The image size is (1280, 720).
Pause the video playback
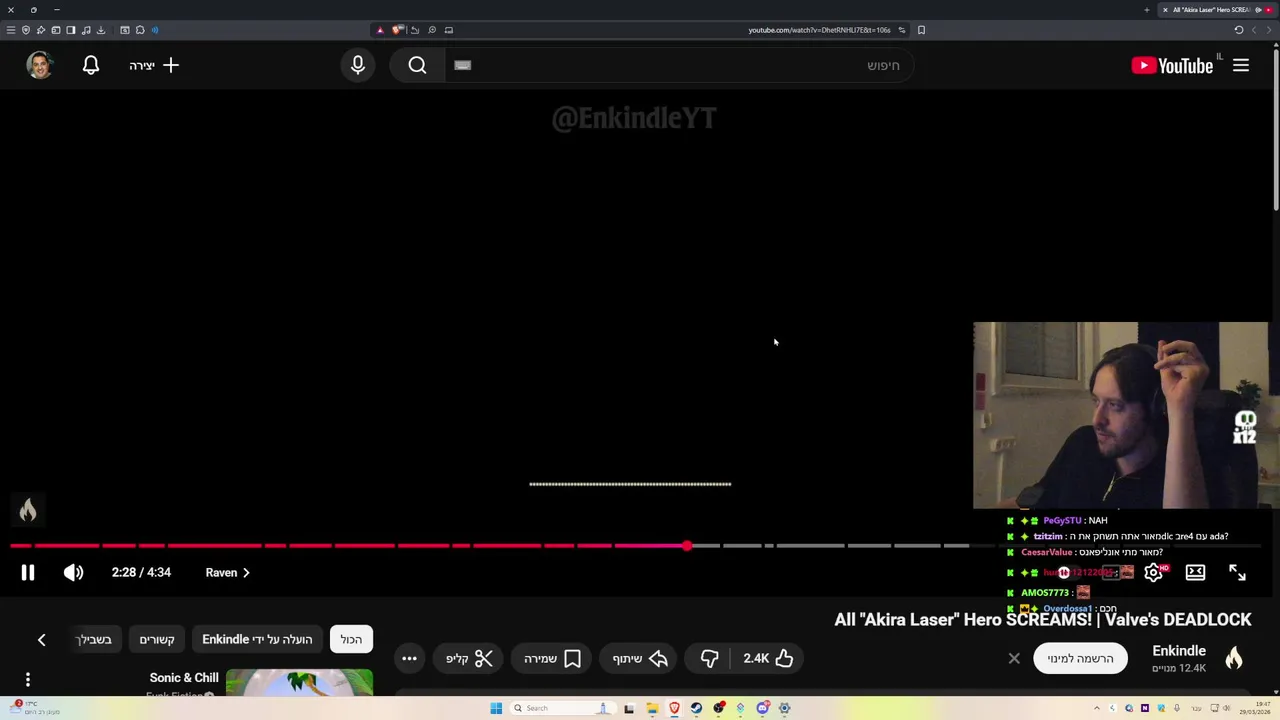click(x=27, y=573)
